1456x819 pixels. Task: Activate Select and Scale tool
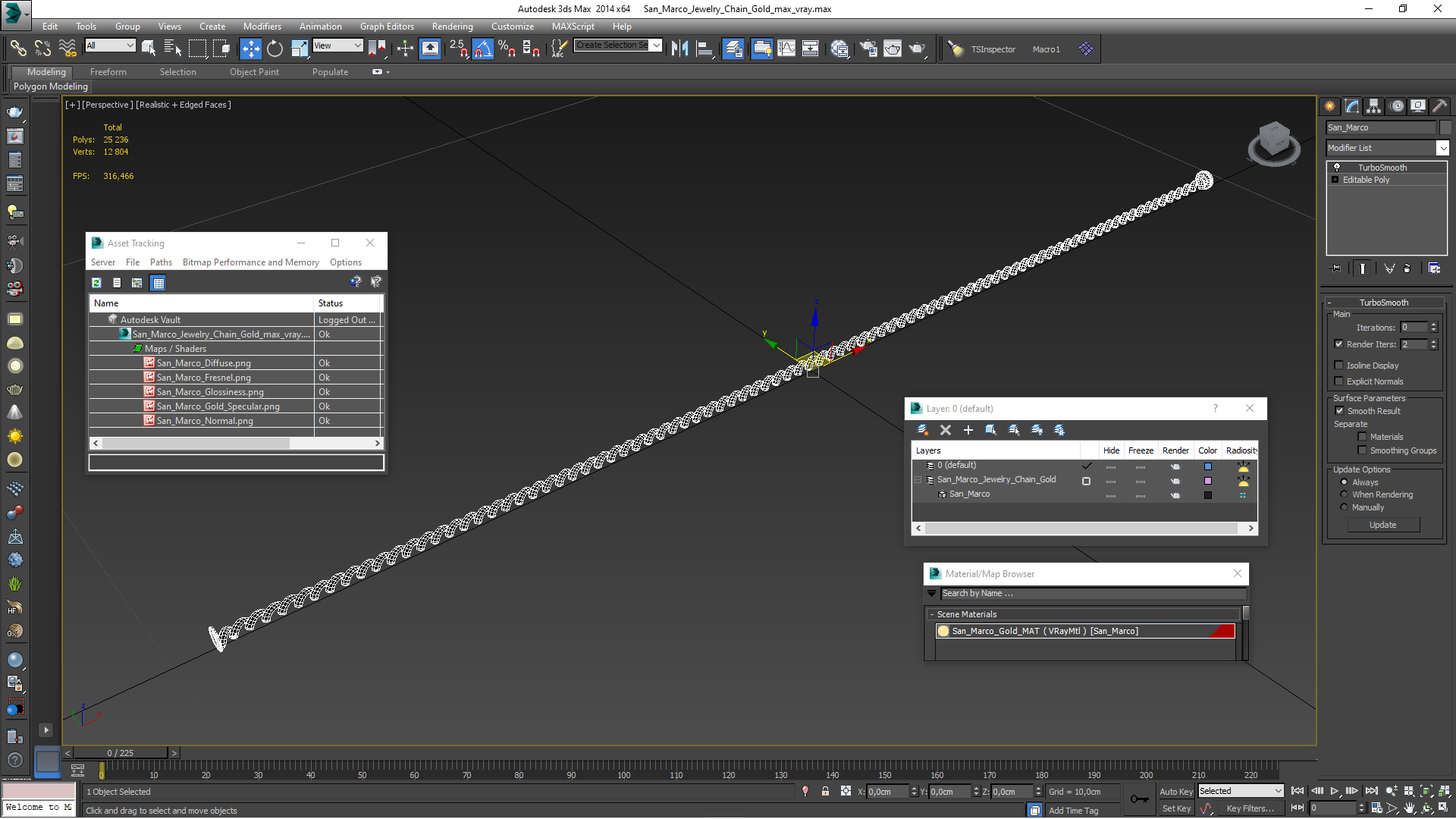click(300, 49)
